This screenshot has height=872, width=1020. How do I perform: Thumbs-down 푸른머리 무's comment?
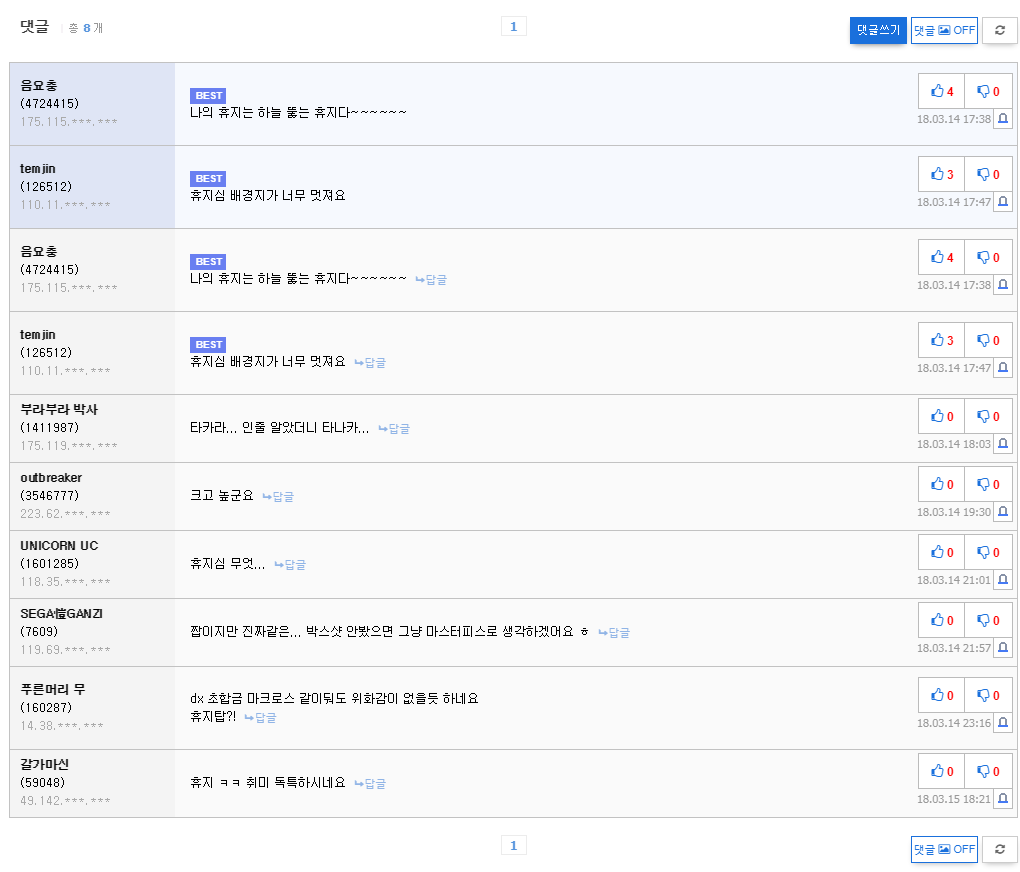(988, 695)
